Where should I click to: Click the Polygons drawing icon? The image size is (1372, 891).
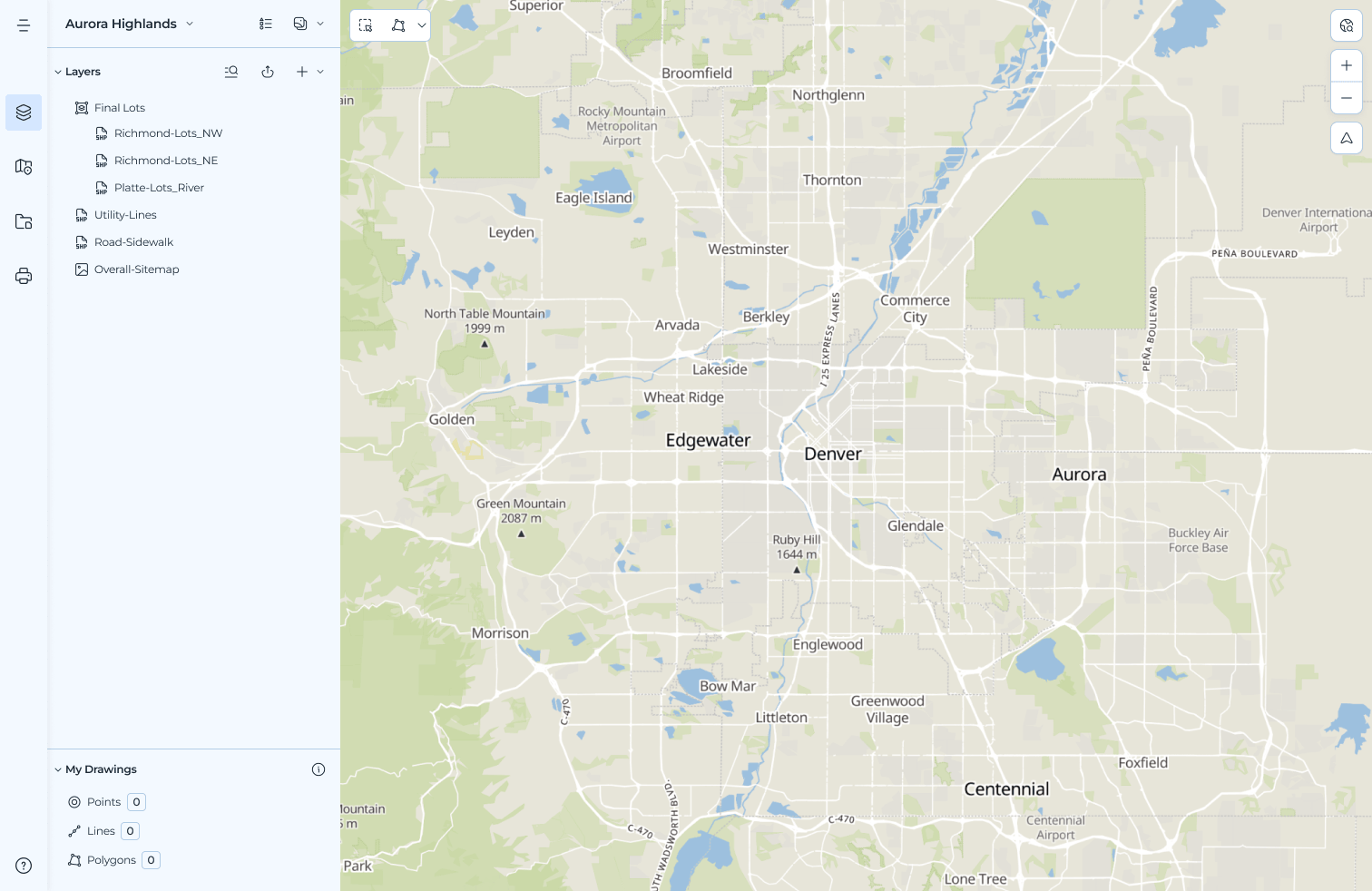pos(74,860)
